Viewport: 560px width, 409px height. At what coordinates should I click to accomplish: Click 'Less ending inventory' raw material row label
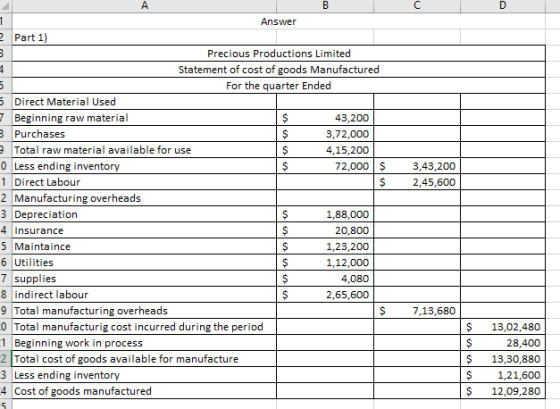144,166
